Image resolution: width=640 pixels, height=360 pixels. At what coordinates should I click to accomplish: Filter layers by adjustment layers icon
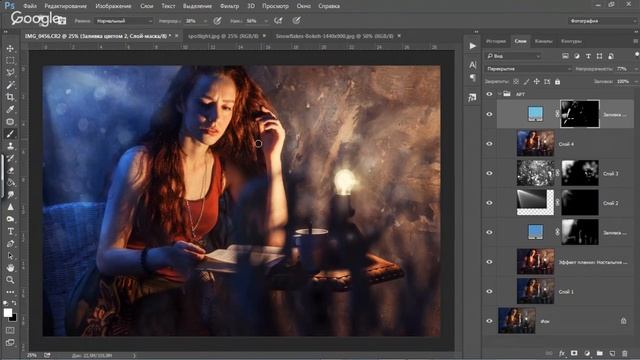click(x=577, y=56)
